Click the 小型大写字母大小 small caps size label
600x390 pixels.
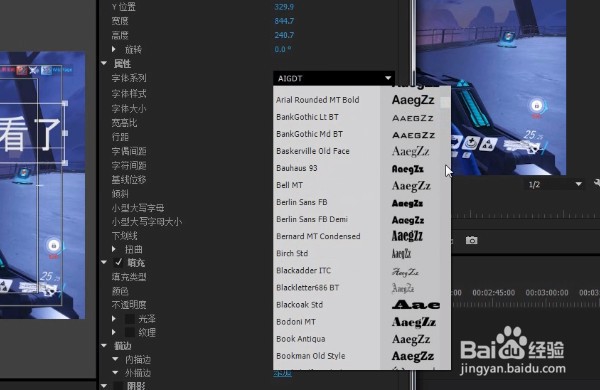[147, 222]
